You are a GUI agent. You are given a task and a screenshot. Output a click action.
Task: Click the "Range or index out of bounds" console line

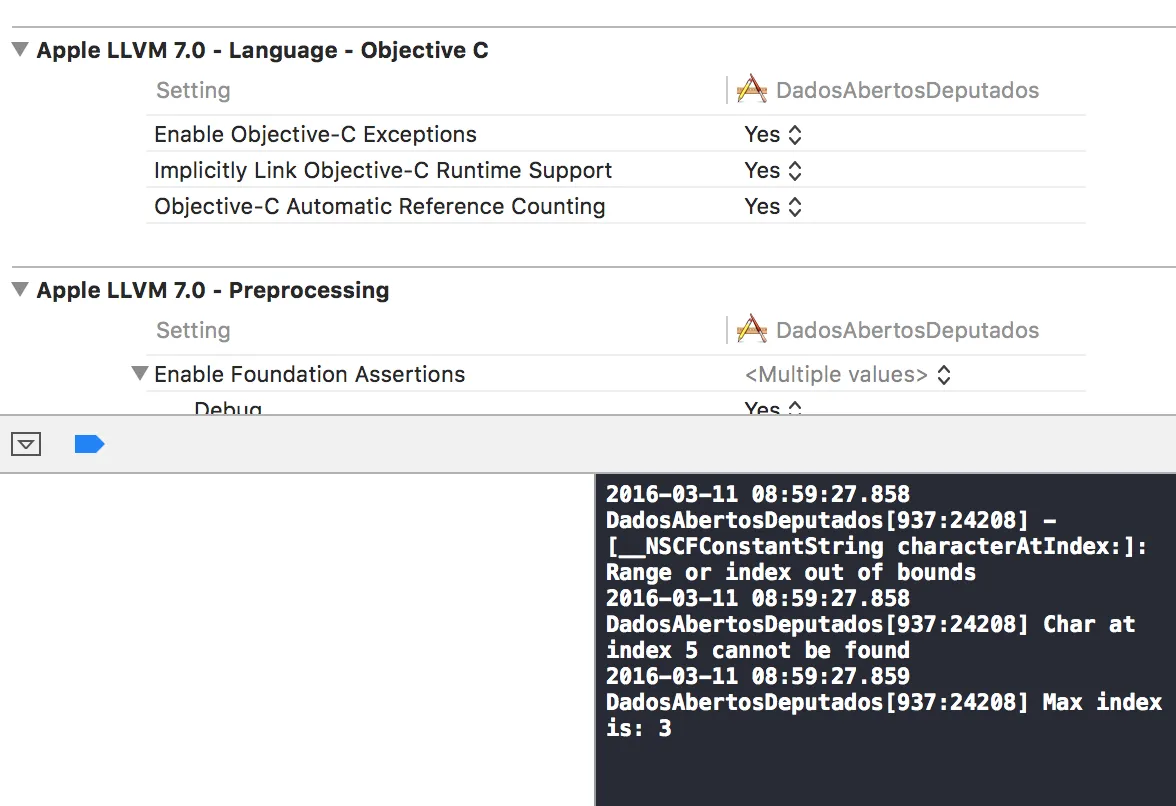[790, 573]
